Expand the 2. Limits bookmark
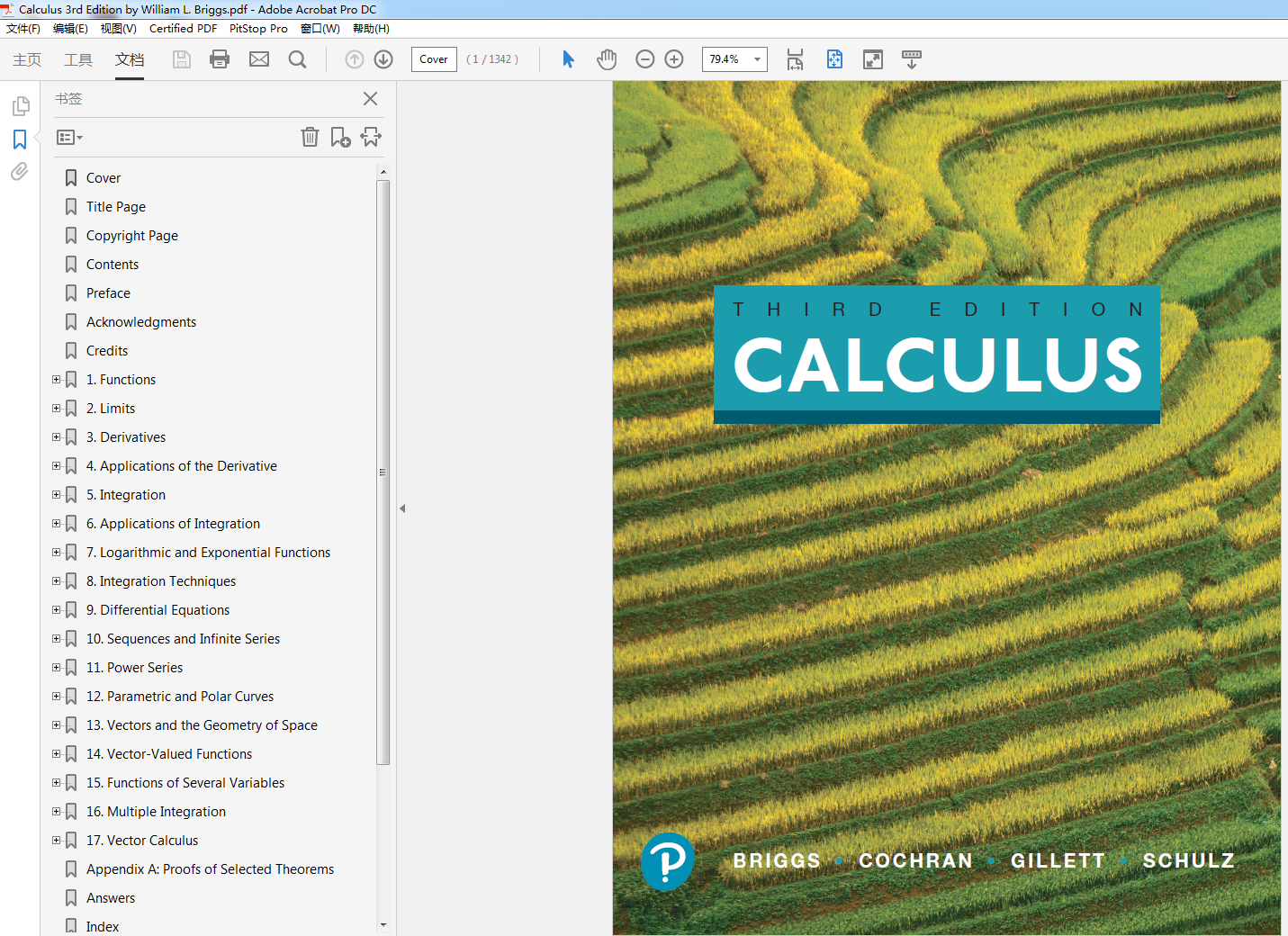Image resolution: width=1288 pixels, height=936 pixels. click(x=57, y=409)
